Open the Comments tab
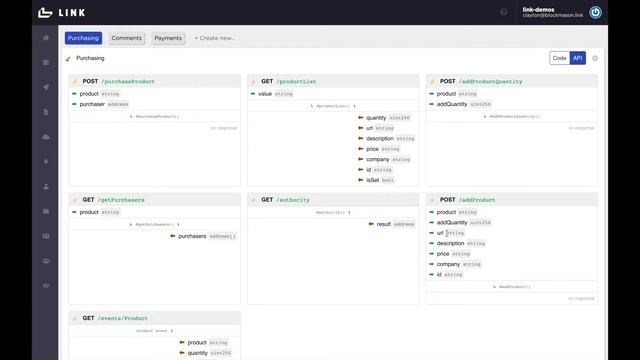 click(x=127, y=38)
